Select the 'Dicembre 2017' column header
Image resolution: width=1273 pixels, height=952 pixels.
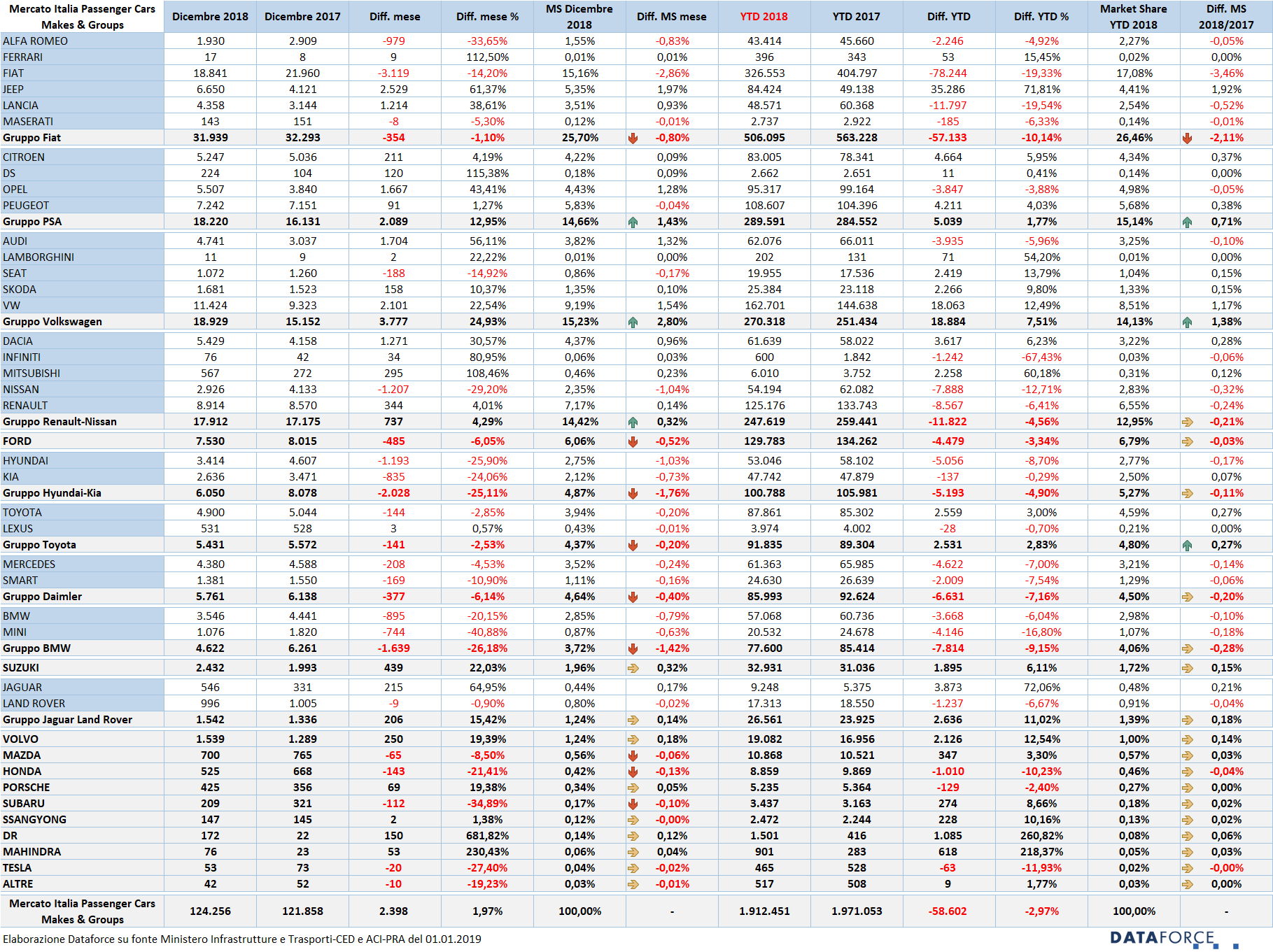click(x=302, y=17)
